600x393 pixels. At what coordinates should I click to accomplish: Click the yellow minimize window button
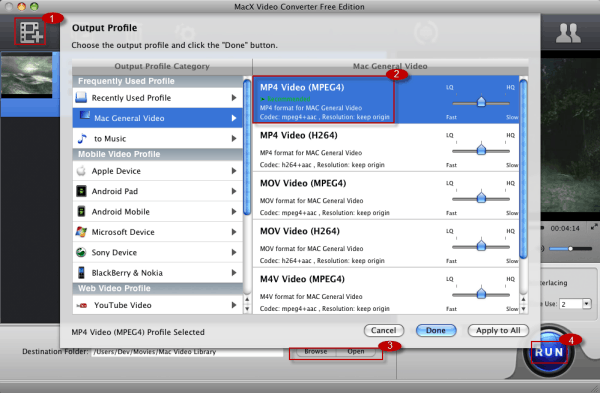pyautogui.click(x=21, y=6)
